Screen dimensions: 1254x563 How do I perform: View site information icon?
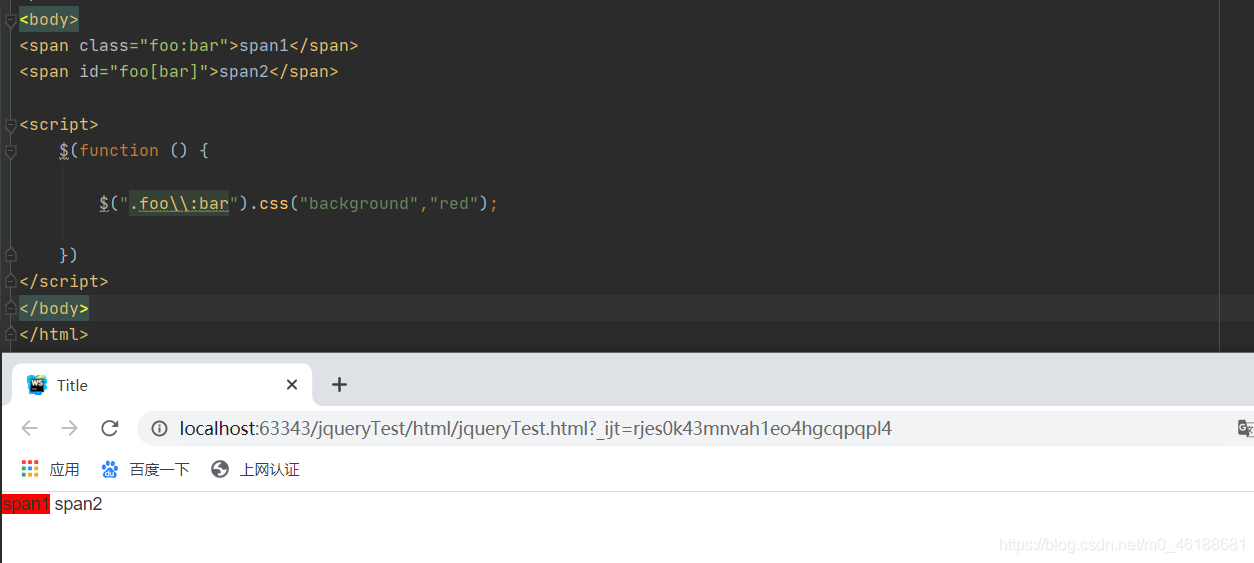pyautogui.click(x=159, y=429)
